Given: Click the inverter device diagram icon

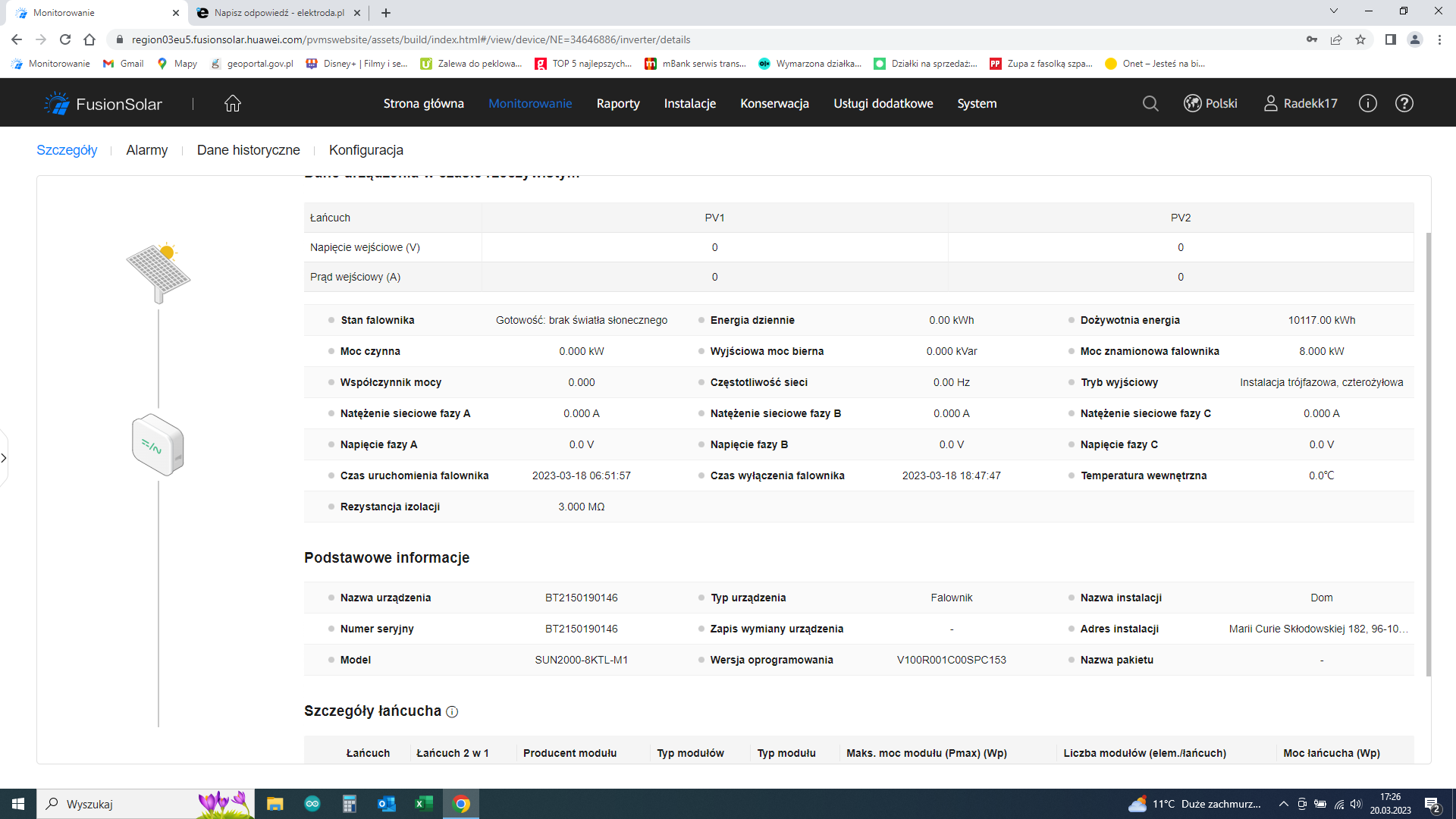Looking at the screenshot, I should 158,444.
